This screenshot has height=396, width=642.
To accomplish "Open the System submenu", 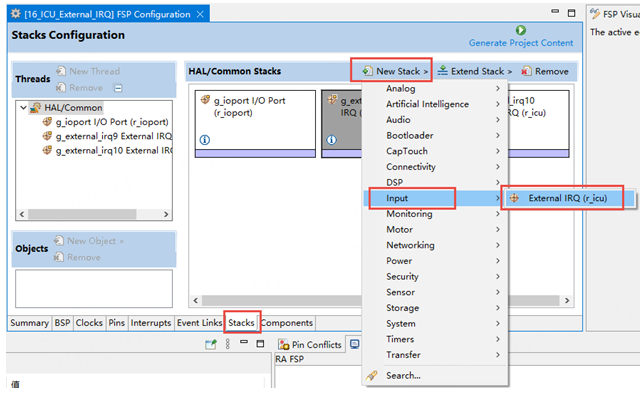I will [435, 324].
